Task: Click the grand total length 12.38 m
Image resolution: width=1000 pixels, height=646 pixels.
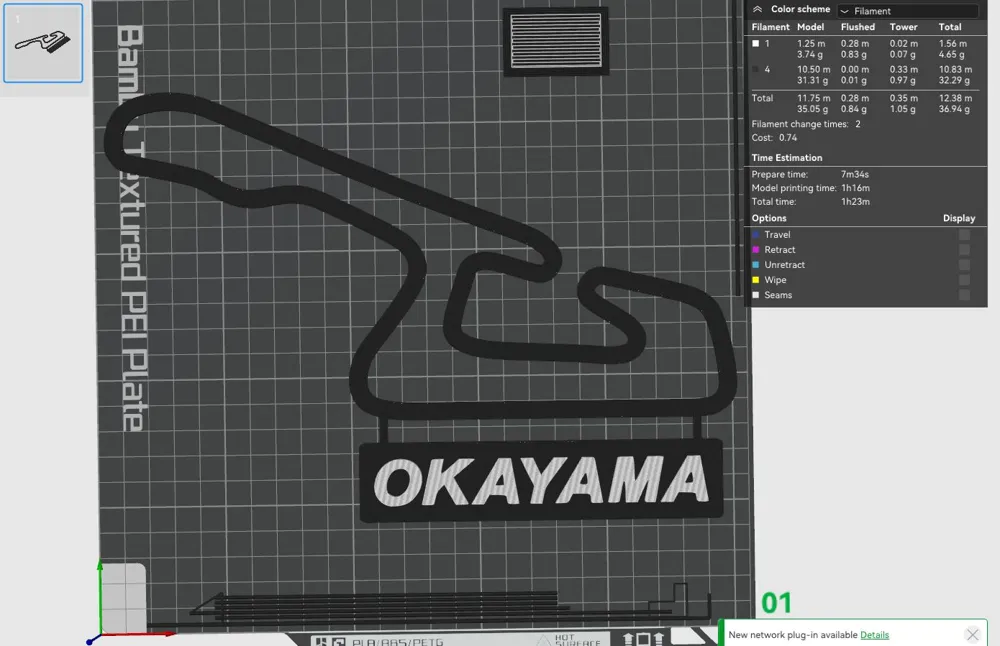Action: point(955,98)
